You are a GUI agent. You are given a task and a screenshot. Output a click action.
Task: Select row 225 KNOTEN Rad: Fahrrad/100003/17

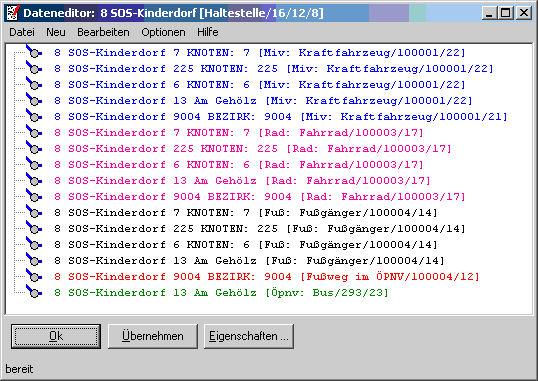(253, 149)
